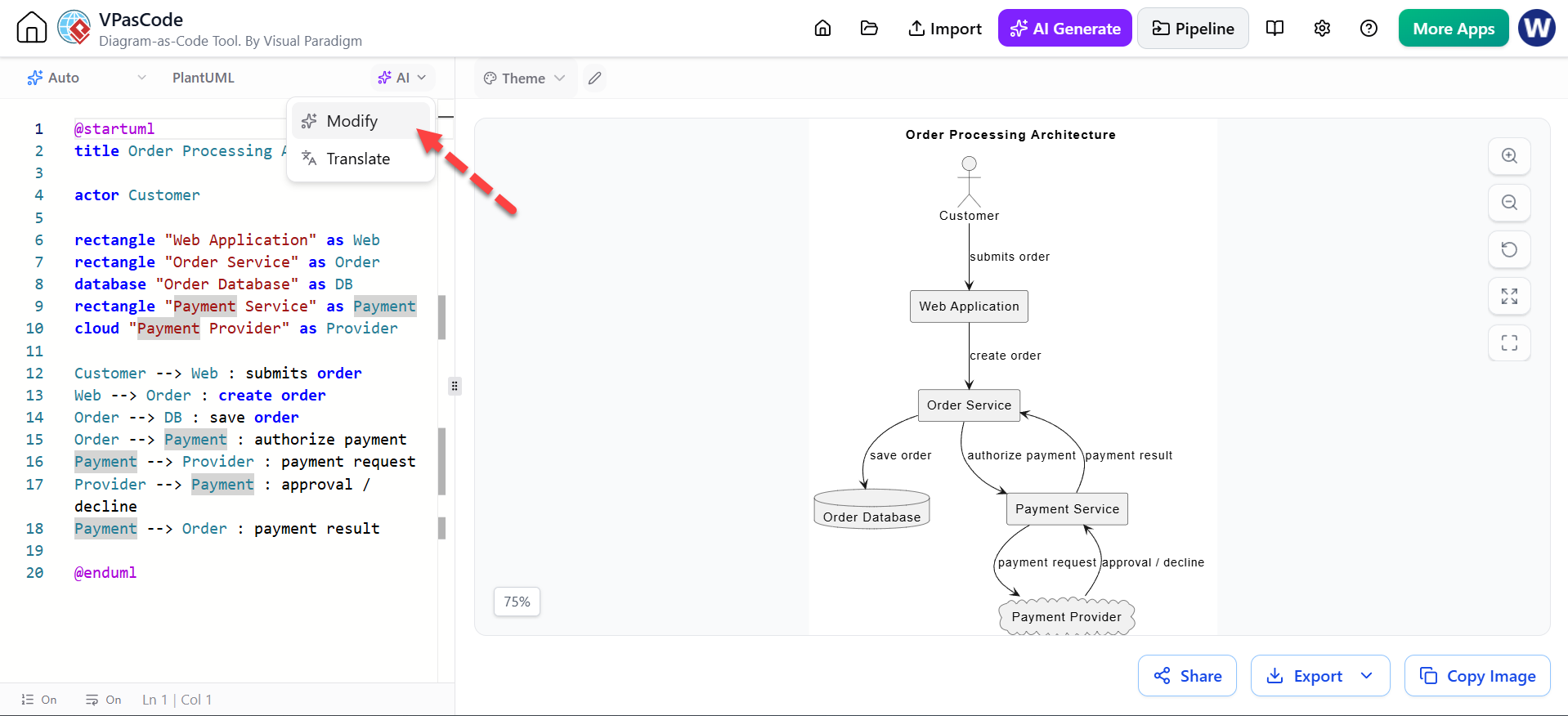The width and height of the screenshot is (1568, 716).
Task: Toggle word wrap On in status bar
Action: (x=104, y=700)
